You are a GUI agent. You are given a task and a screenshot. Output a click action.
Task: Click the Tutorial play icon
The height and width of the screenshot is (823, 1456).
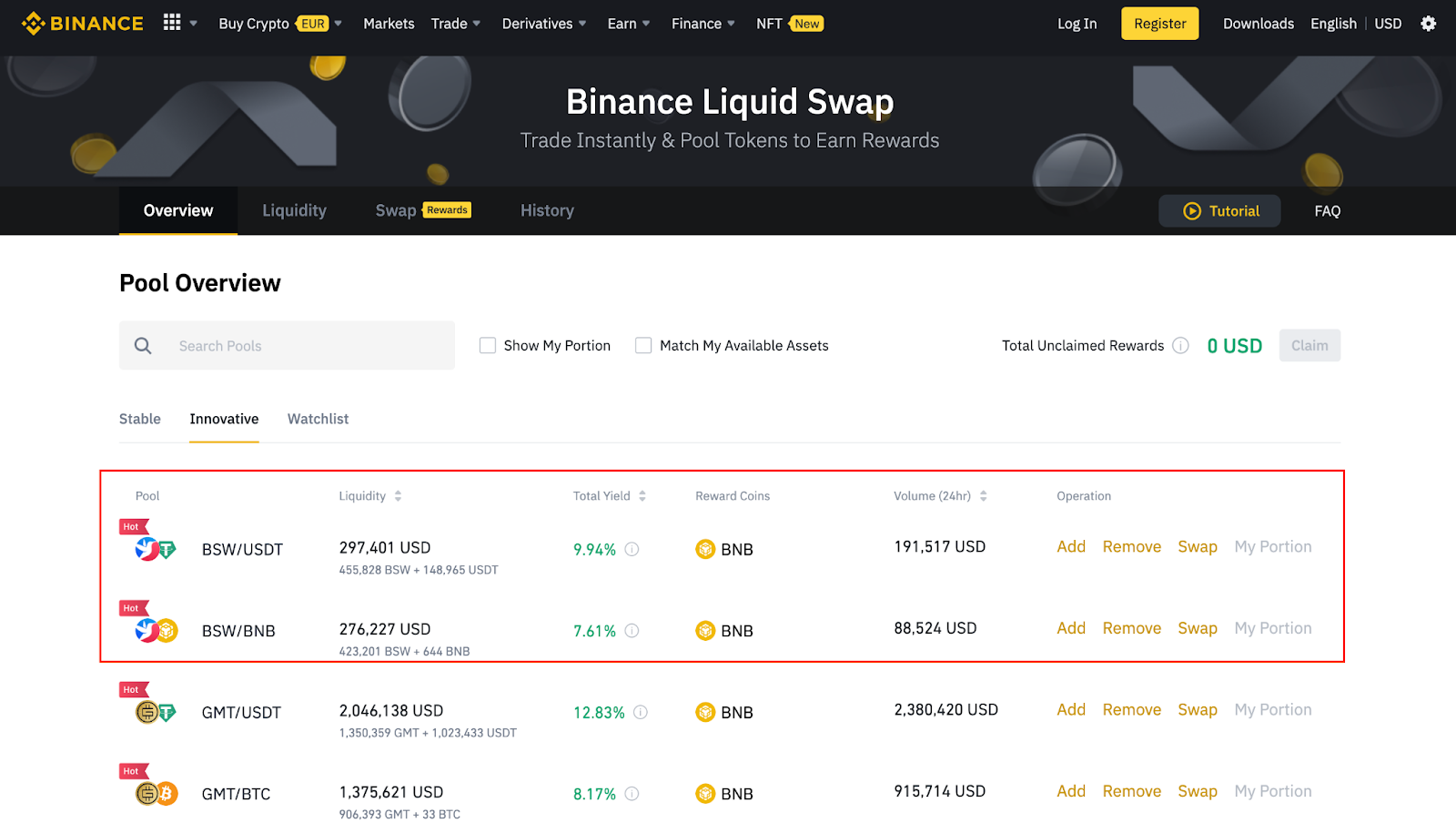click(x=1192, y=211)
